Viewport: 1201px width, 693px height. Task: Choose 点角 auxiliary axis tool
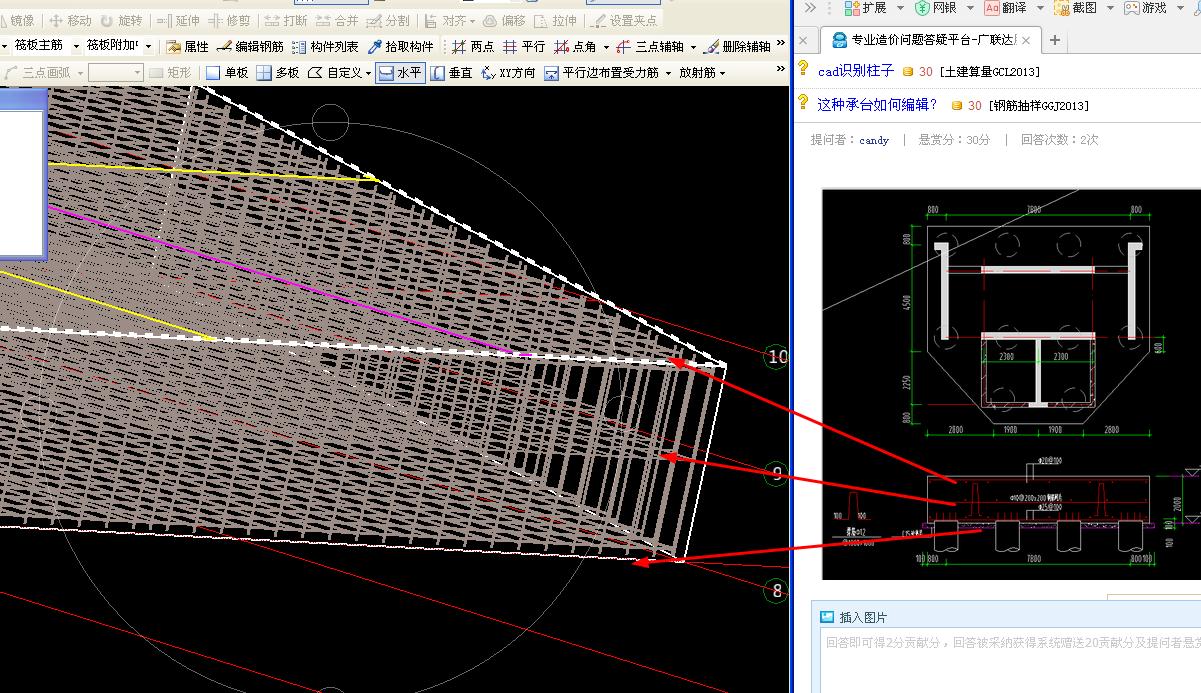tap(575, 46)
